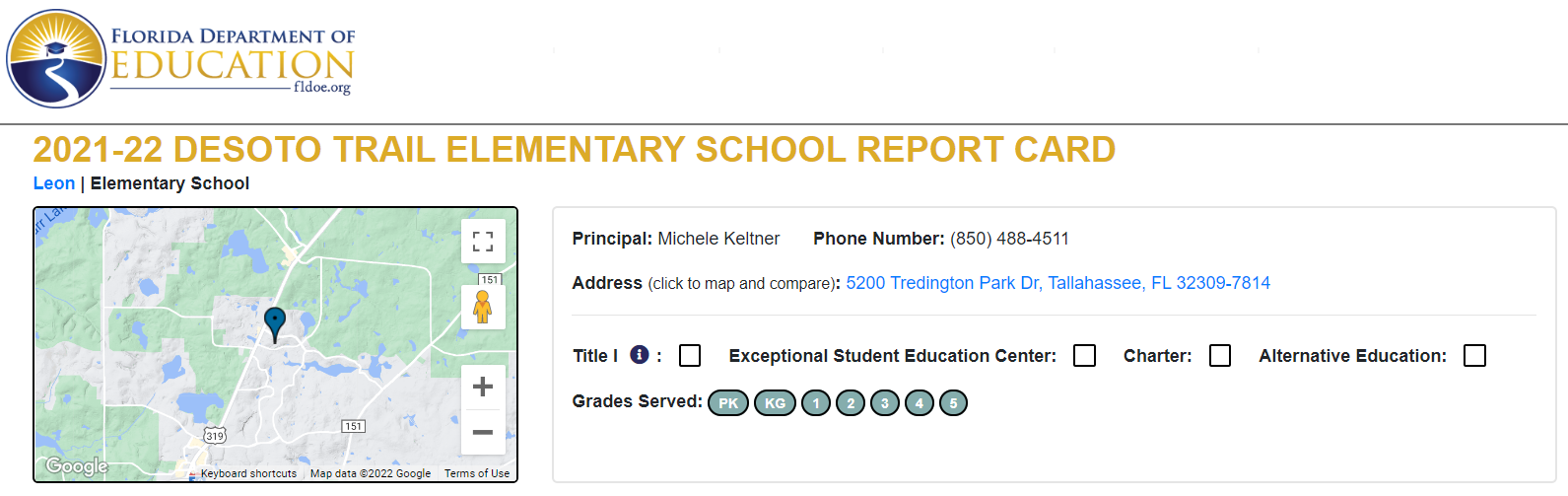The image size is (1568, 496).
Task: Click the Title I info icon
Action: coord(640,355)
